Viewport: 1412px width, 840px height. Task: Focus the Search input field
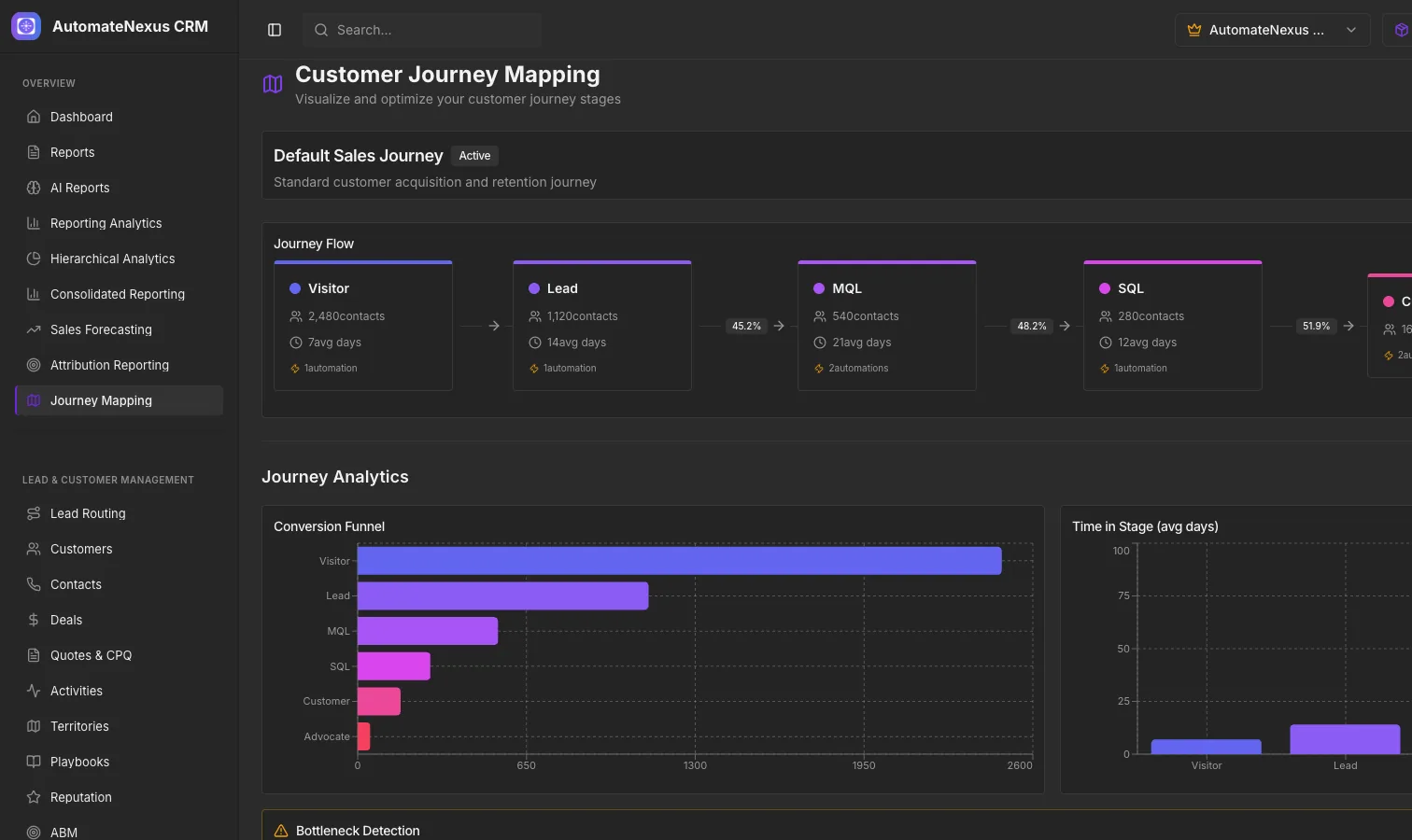pos(422,30)
